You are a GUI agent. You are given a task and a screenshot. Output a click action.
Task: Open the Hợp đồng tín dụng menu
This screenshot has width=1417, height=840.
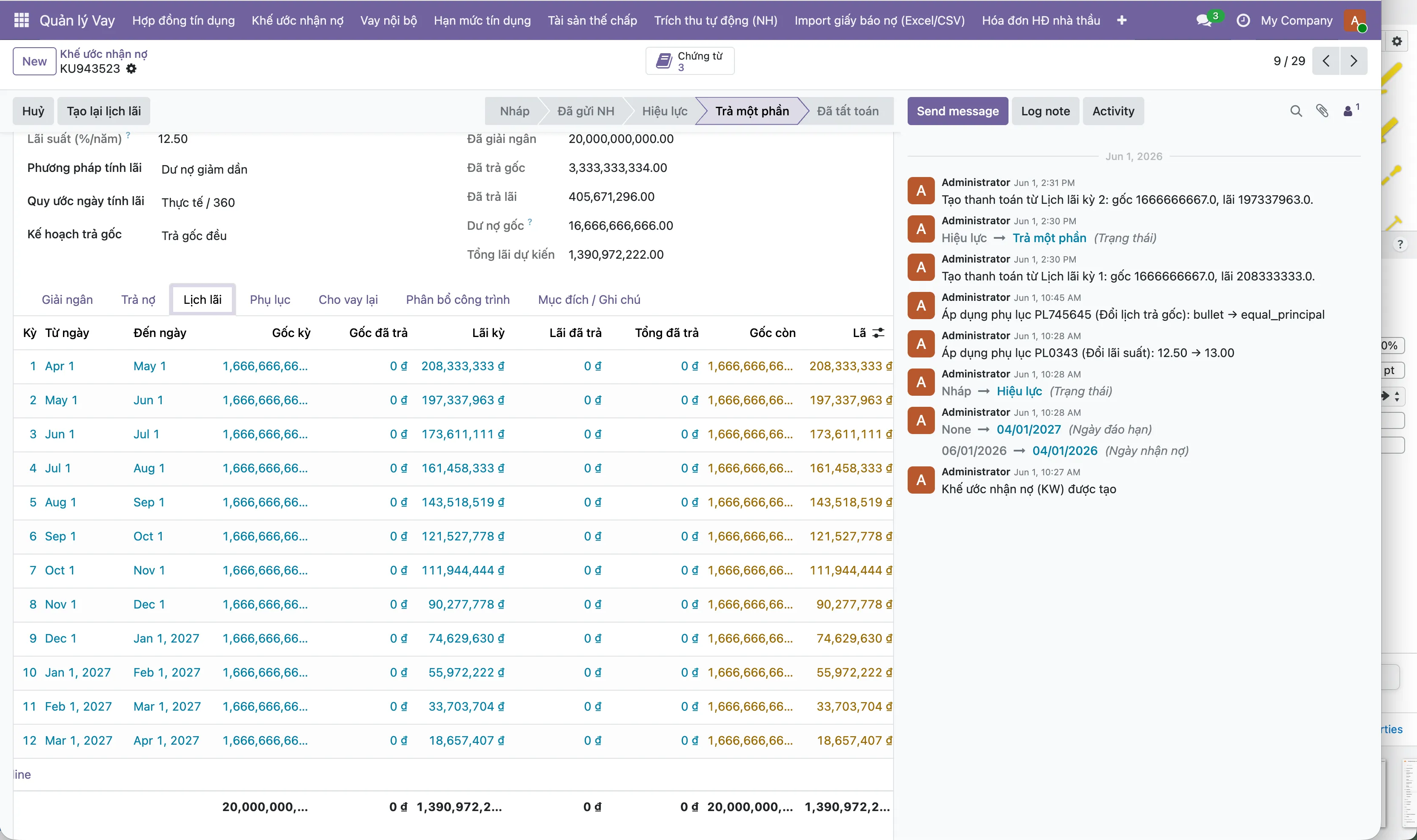point(183,20)
